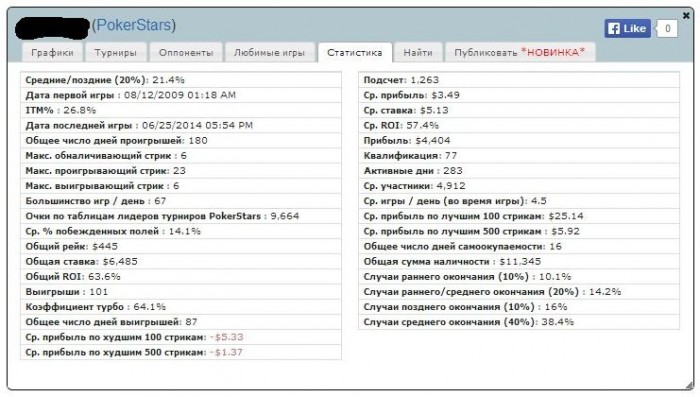Select the Выигрыши 101 row
The image size is (700, 397).
click(181, 292)
